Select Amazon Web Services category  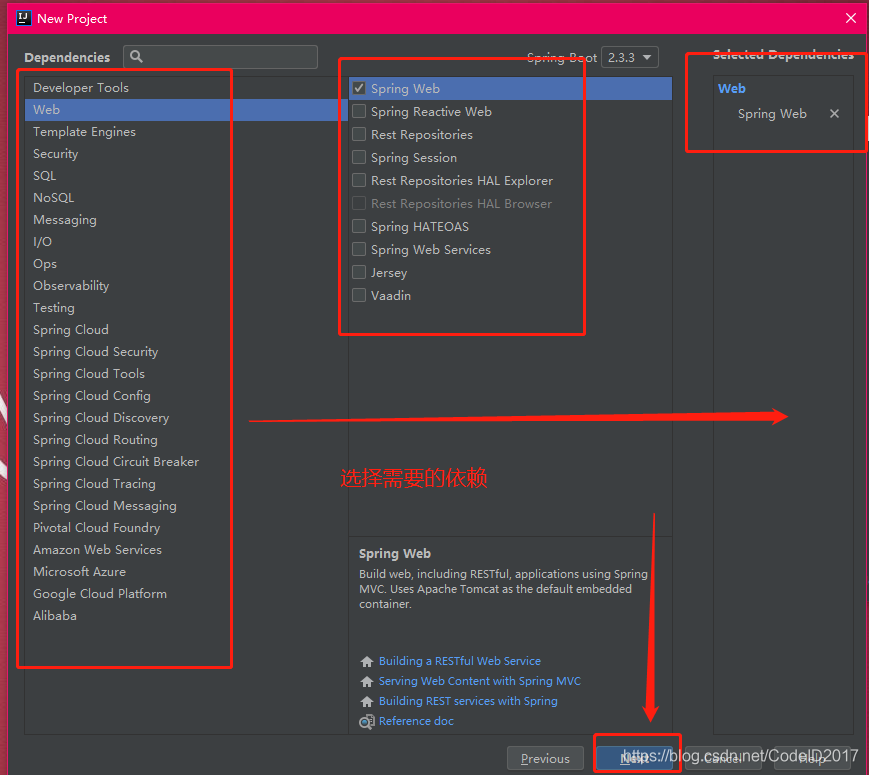point(186,549)
